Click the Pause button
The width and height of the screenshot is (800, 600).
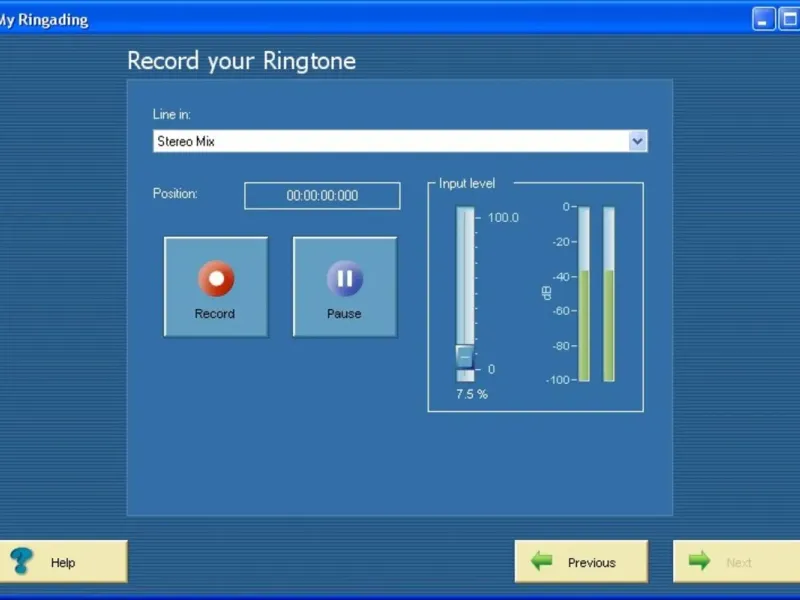345,287
